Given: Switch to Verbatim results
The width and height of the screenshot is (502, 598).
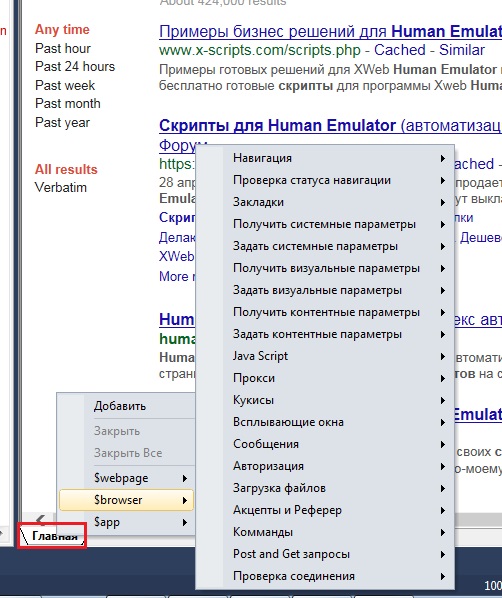Looking at the screenshot, I should pyautogui.click(x=61, y=188).
